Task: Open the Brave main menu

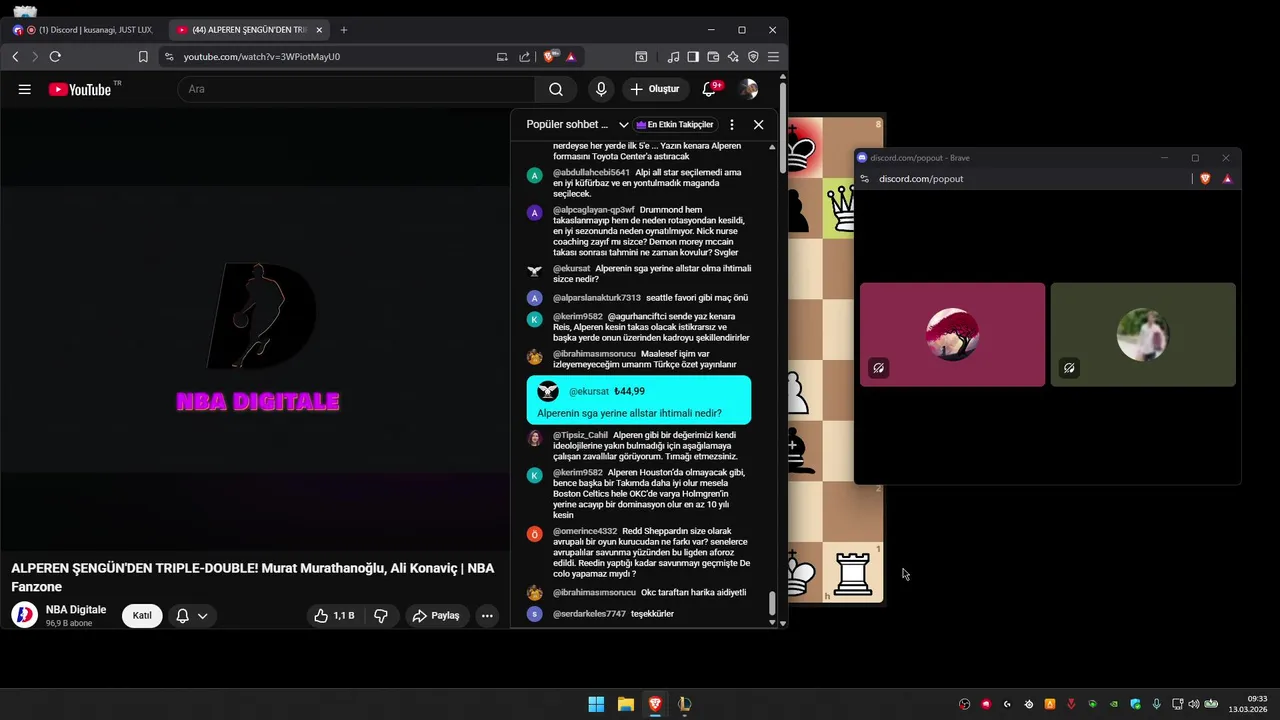Action: pos(773,57)
